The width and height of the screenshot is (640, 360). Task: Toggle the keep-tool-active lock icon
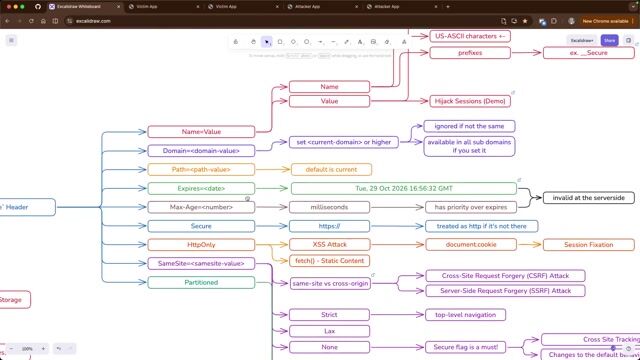236,42
